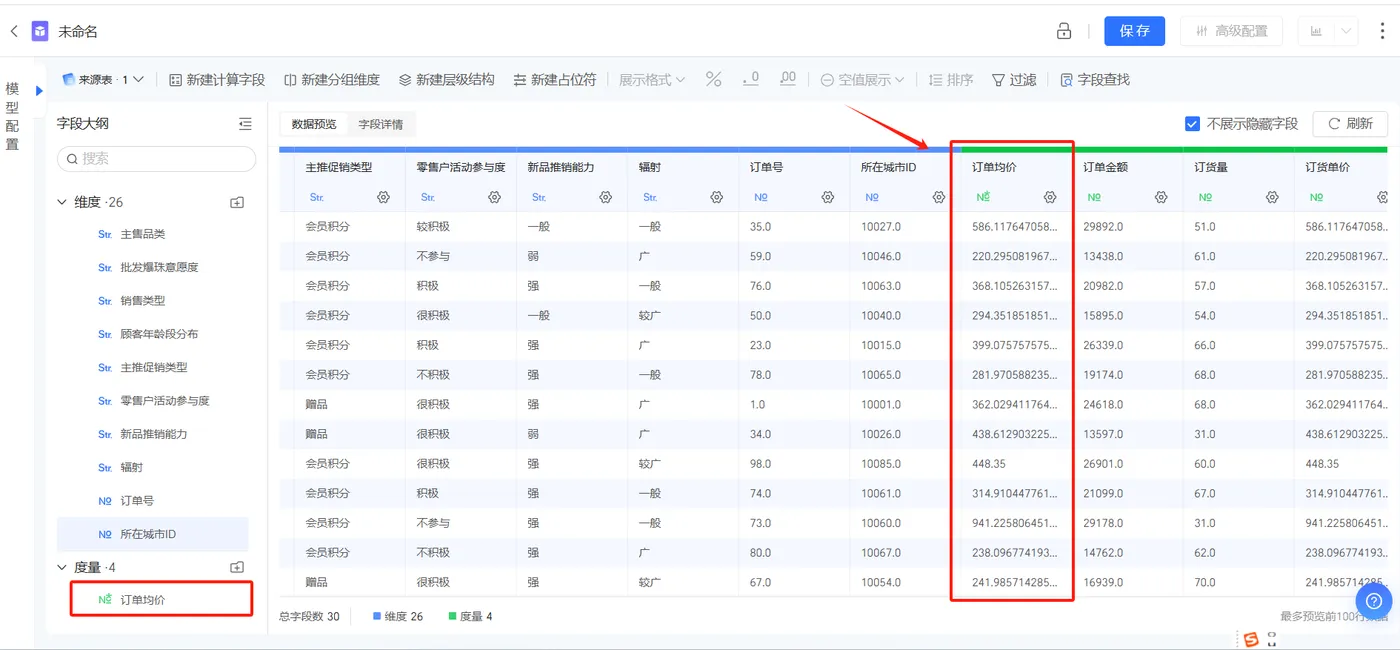
Task: Open the 模型配置 vertical side tab
Action: [12, 117]
